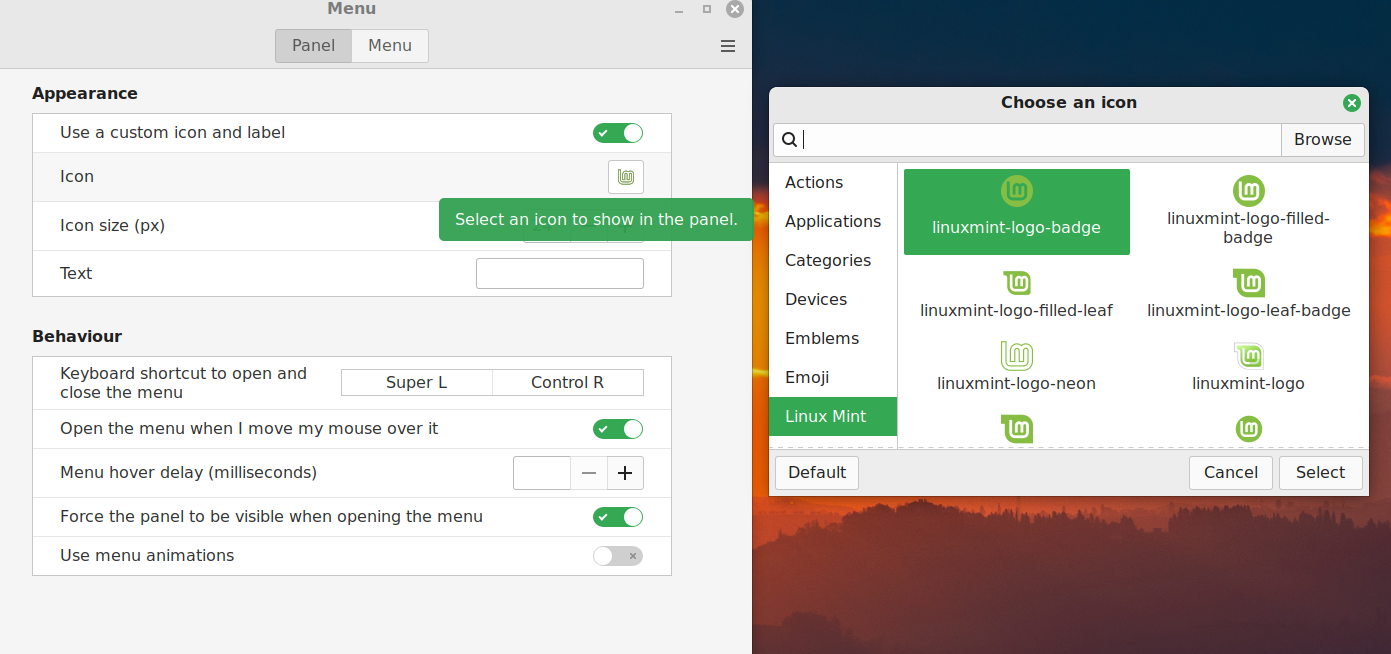Pick the plain linuxmint-logo icon
Screen dimensions: 1391x654
pos(1248,367)
